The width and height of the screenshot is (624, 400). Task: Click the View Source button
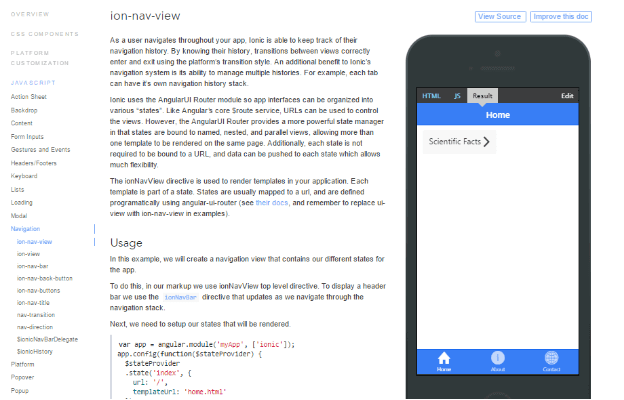click(500, 17)
